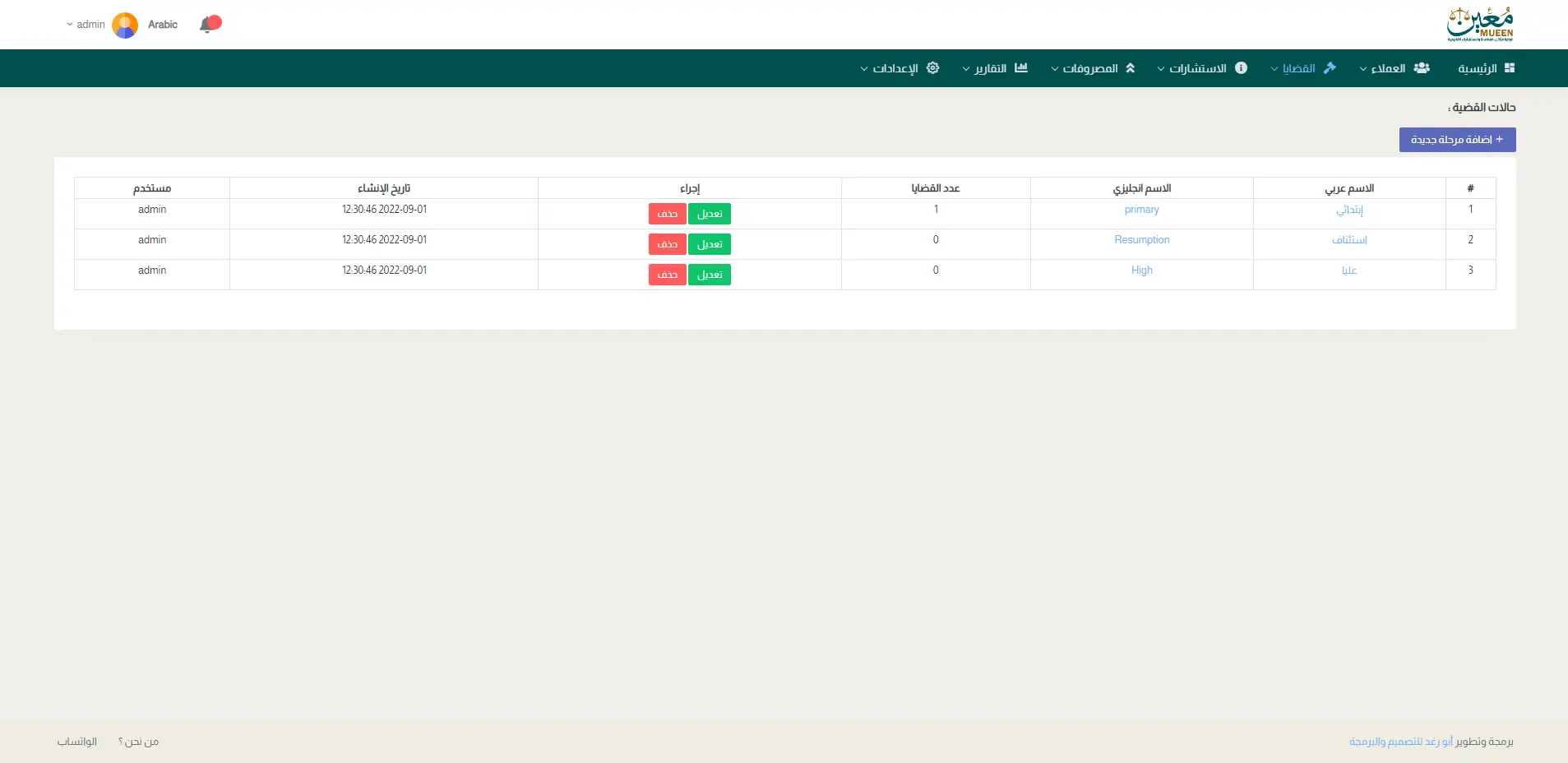Open the admin user dropdown
The image size is (1568, 763).
click(86, 25)
